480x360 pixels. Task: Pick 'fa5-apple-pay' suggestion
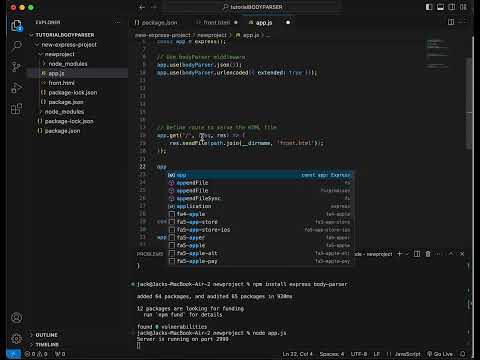point(260,261)
